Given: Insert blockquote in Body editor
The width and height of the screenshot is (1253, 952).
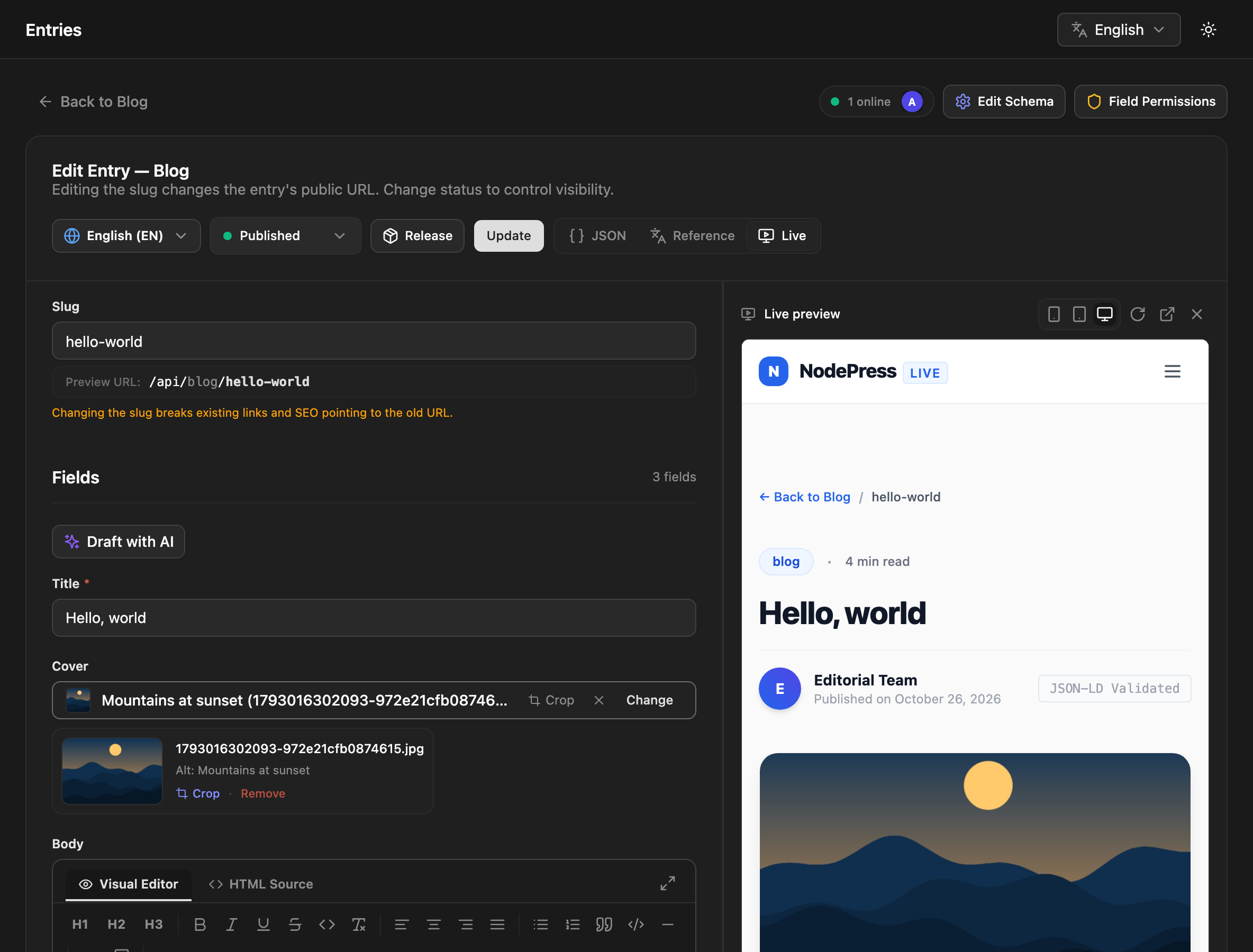Looking at the screenshot, I should 604,924.
